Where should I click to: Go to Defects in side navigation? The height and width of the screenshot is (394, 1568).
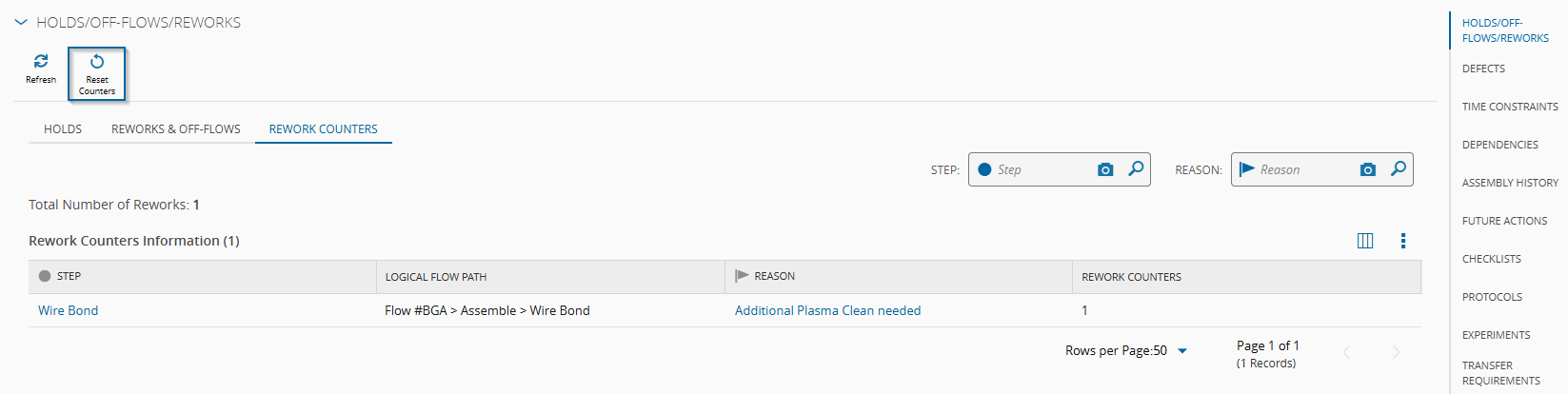coord(1483,69)
